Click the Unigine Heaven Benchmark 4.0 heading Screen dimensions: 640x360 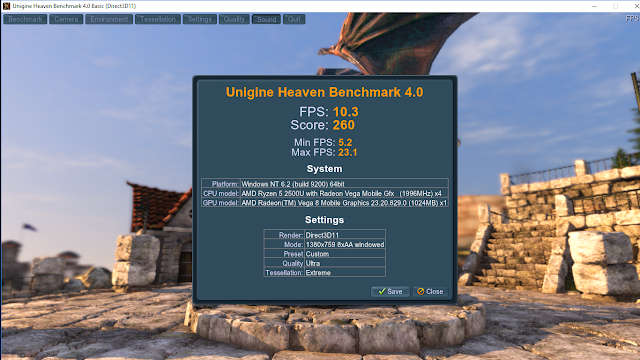[324, 92]
